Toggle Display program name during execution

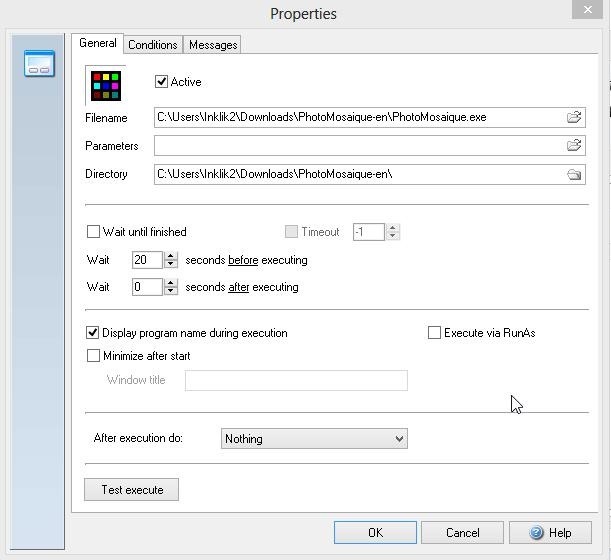click(x=94, y=333)
